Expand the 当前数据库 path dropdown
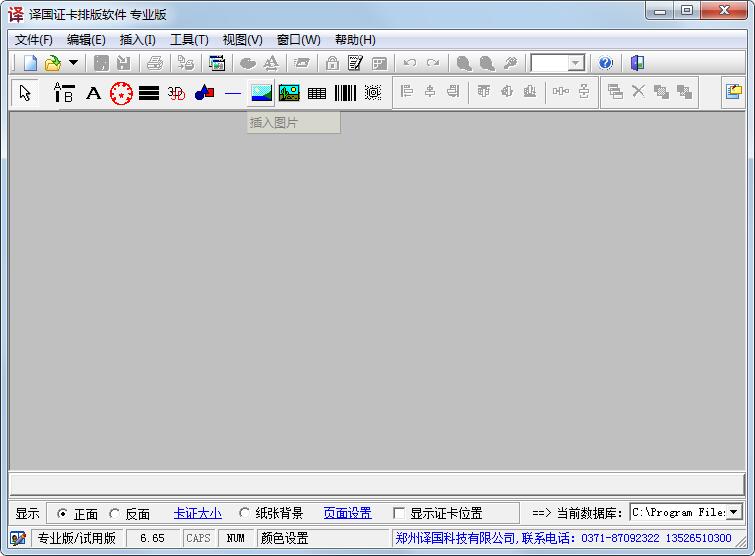This screenshot has height=556, width=755. [x=734, y=512]
